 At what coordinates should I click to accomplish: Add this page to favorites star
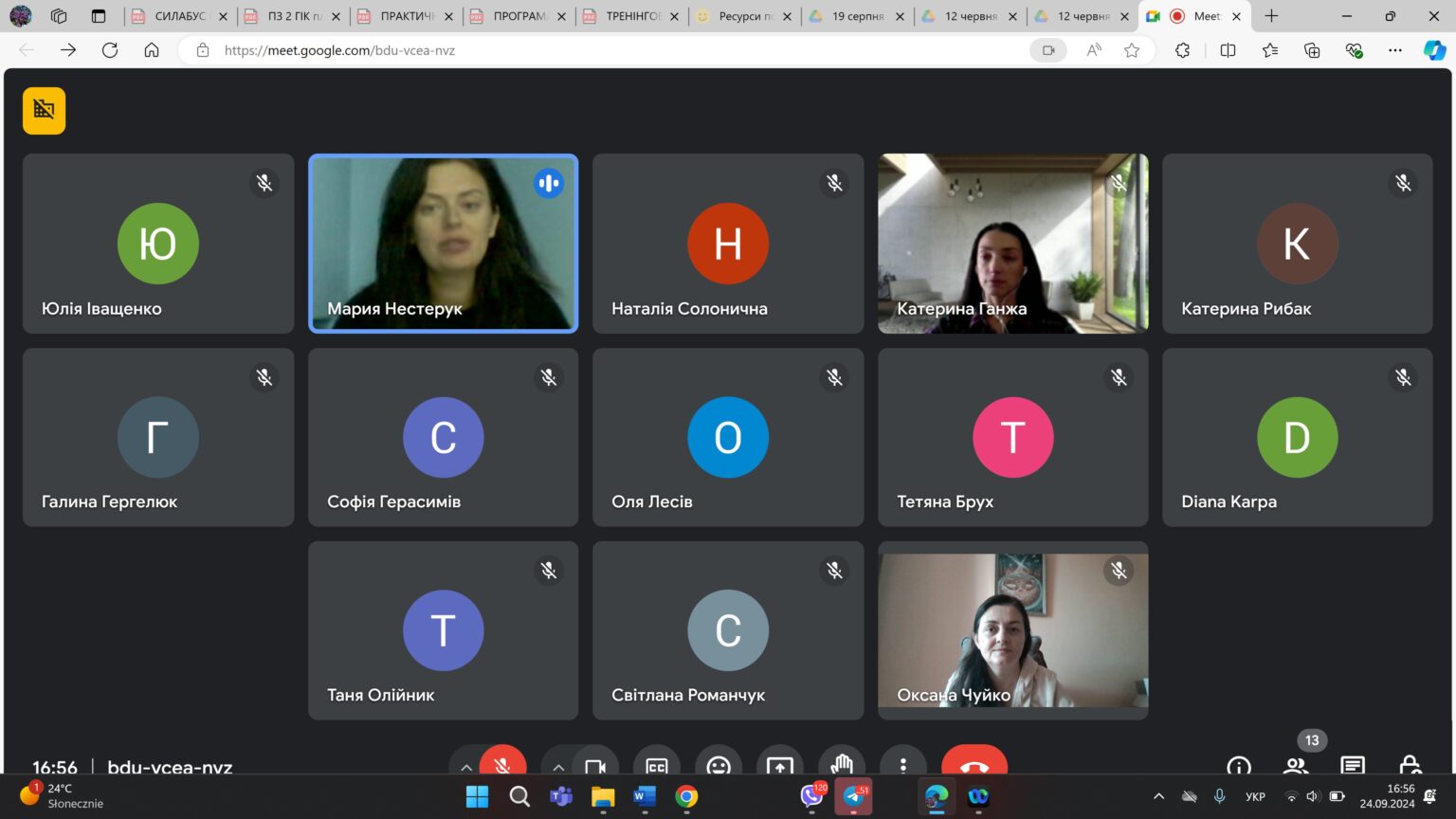tap(1131, 50)
